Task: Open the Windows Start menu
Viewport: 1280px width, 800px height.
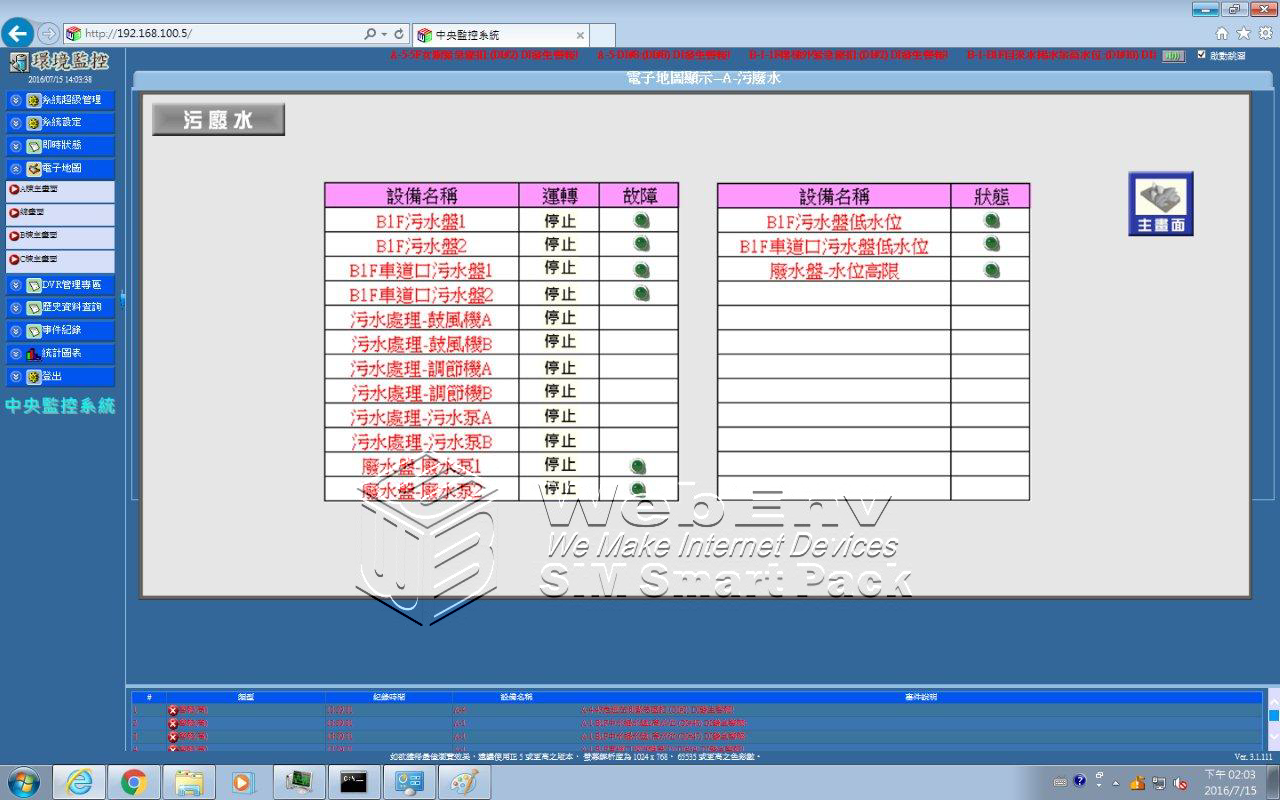Action: [x=22, y=781]
